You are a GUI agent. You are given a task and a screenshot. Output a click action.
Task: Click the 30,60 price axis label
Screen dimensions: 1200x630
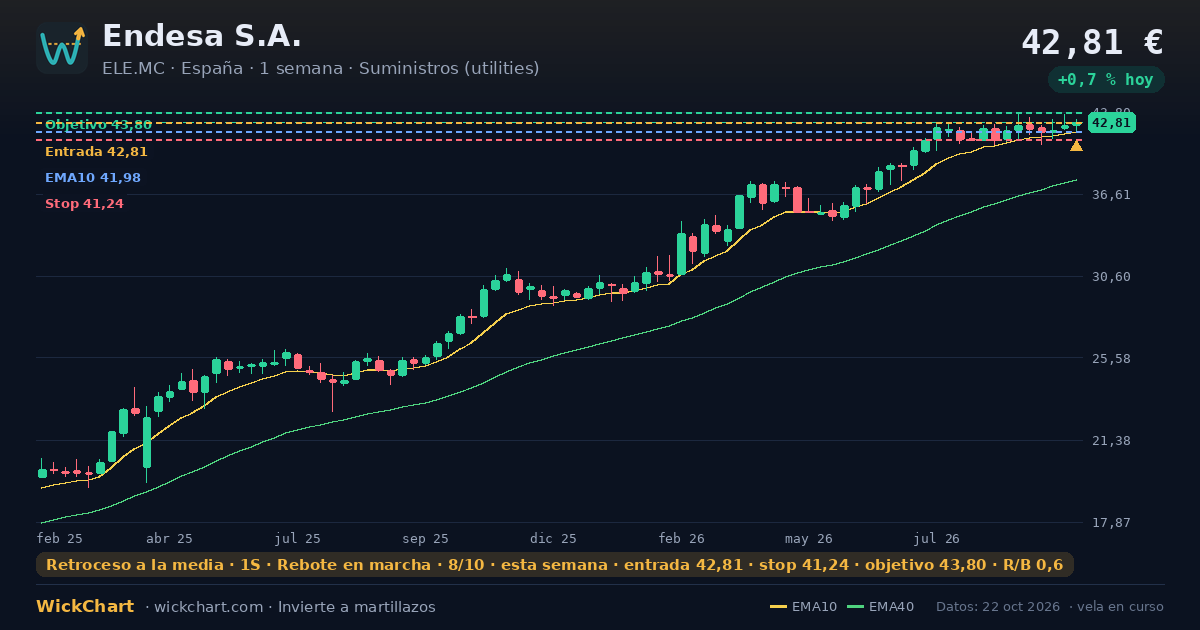(1111, 277)
